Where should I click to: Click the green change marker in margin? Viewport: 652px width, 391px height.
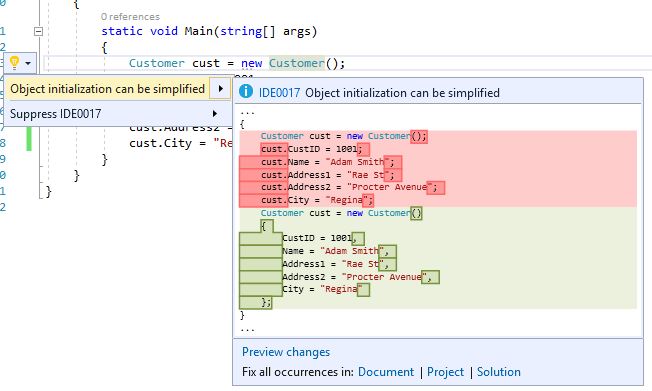tap(29, 139)
